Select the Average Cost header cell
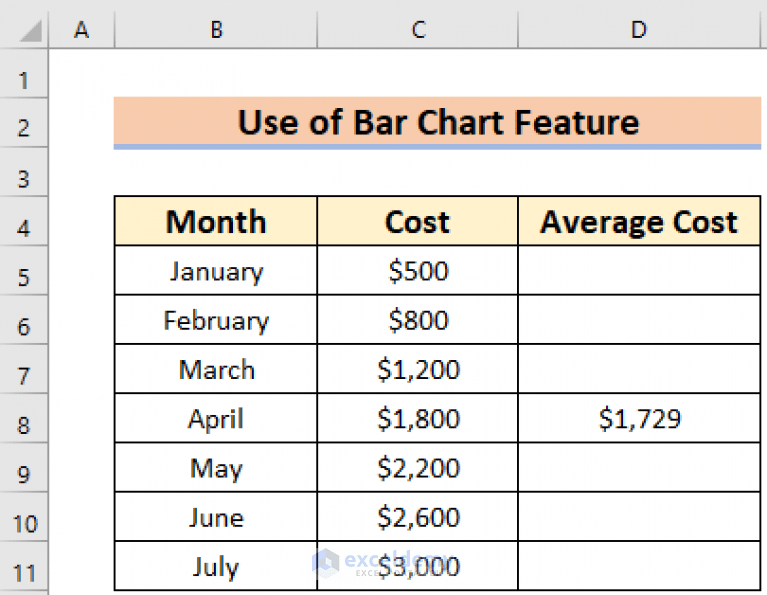The image size is (767, 595). pyautogui.click(x=639, y=222)
